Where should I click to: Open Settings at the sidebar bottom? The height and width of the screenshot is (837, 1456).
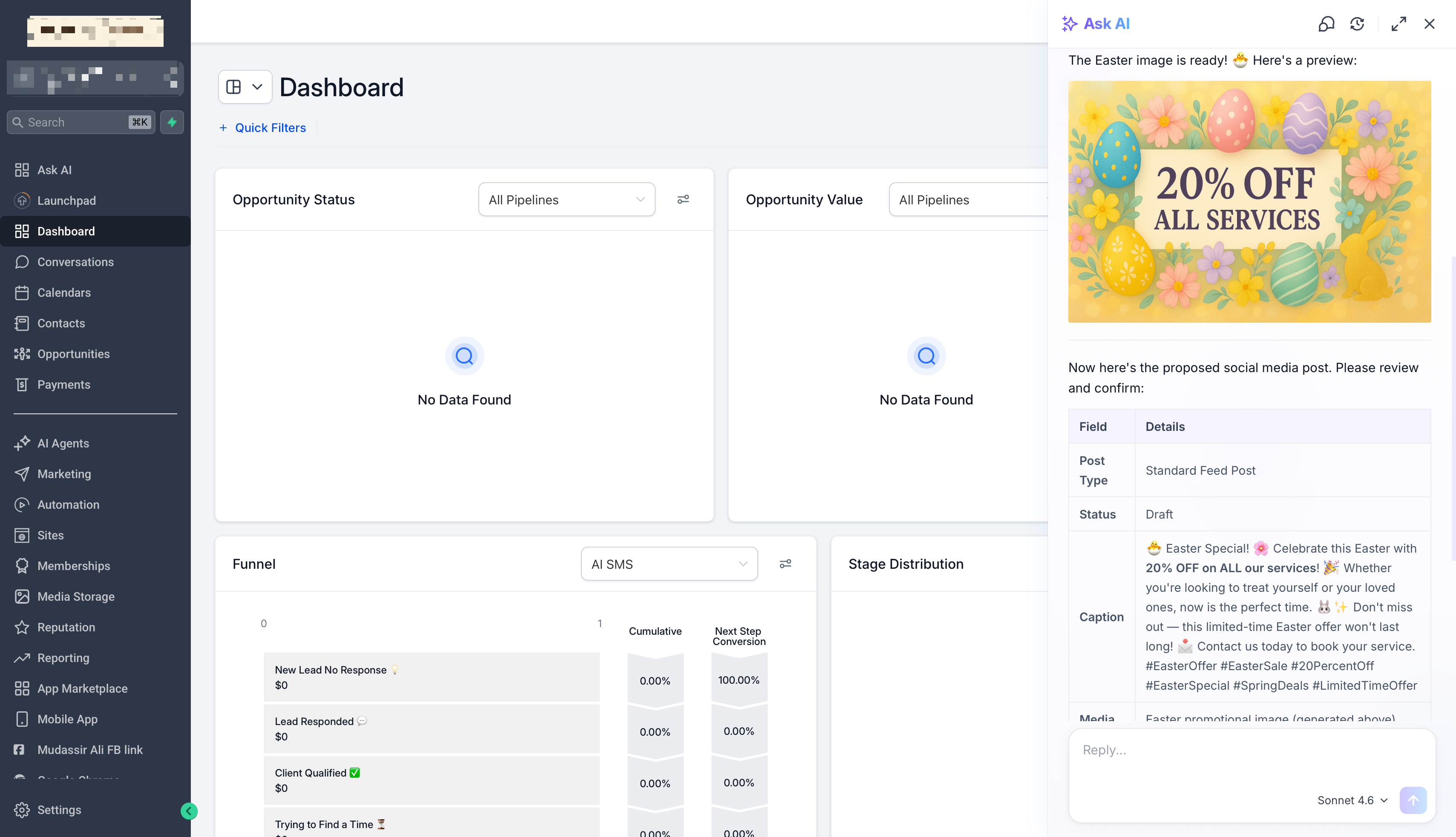coord(59,809)
